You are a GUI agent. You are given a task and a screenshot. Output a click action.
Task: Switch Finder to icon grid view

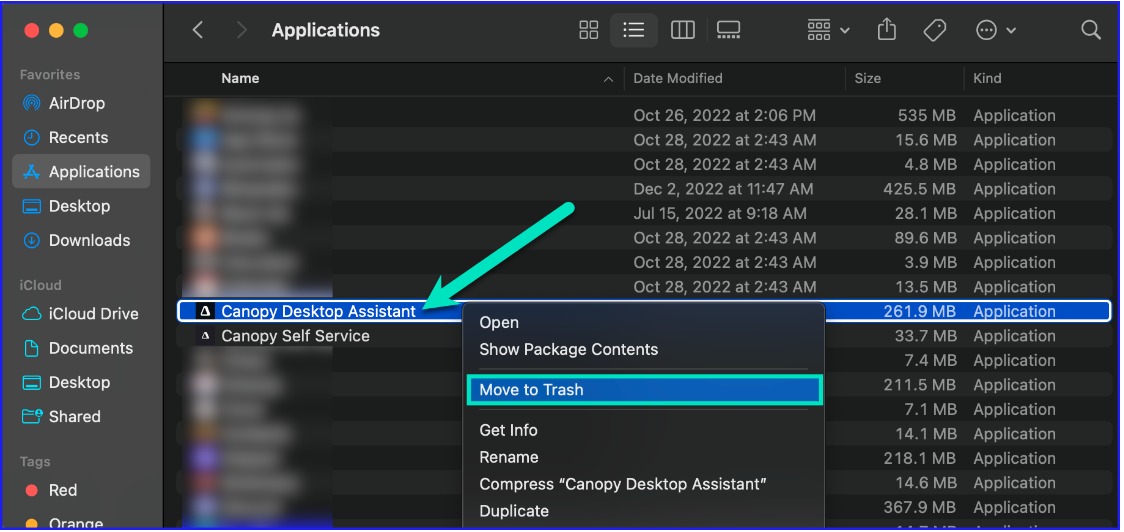589,30
